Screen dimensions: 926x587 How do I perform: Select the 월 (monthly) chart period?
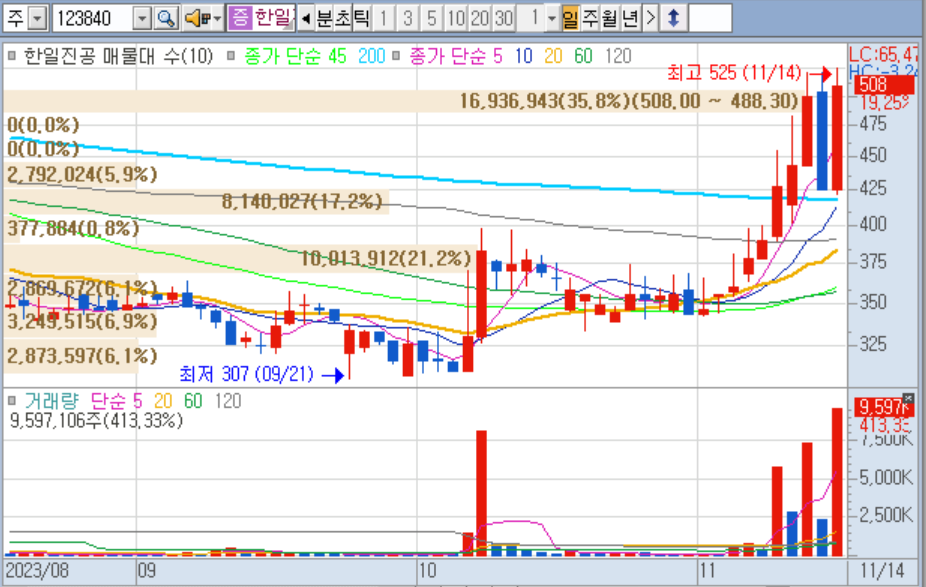pyautogui.click(x=609, y=18)
